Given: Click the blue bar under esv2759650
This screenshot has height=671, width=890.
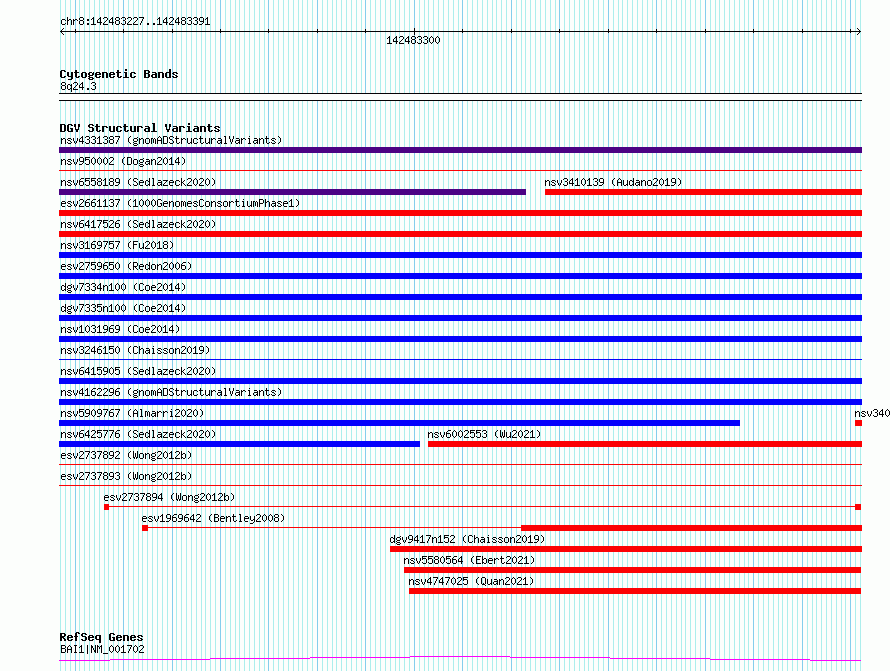Looking at the screenshot, I should tap(460, 276).
